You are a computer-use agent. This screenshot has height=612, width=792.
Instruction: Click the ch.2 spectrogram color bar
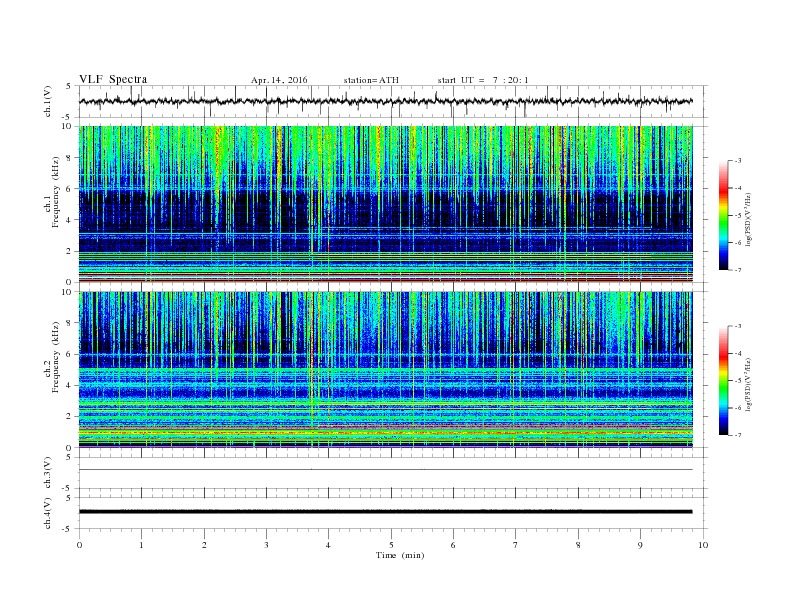click(x=723, y=380)
